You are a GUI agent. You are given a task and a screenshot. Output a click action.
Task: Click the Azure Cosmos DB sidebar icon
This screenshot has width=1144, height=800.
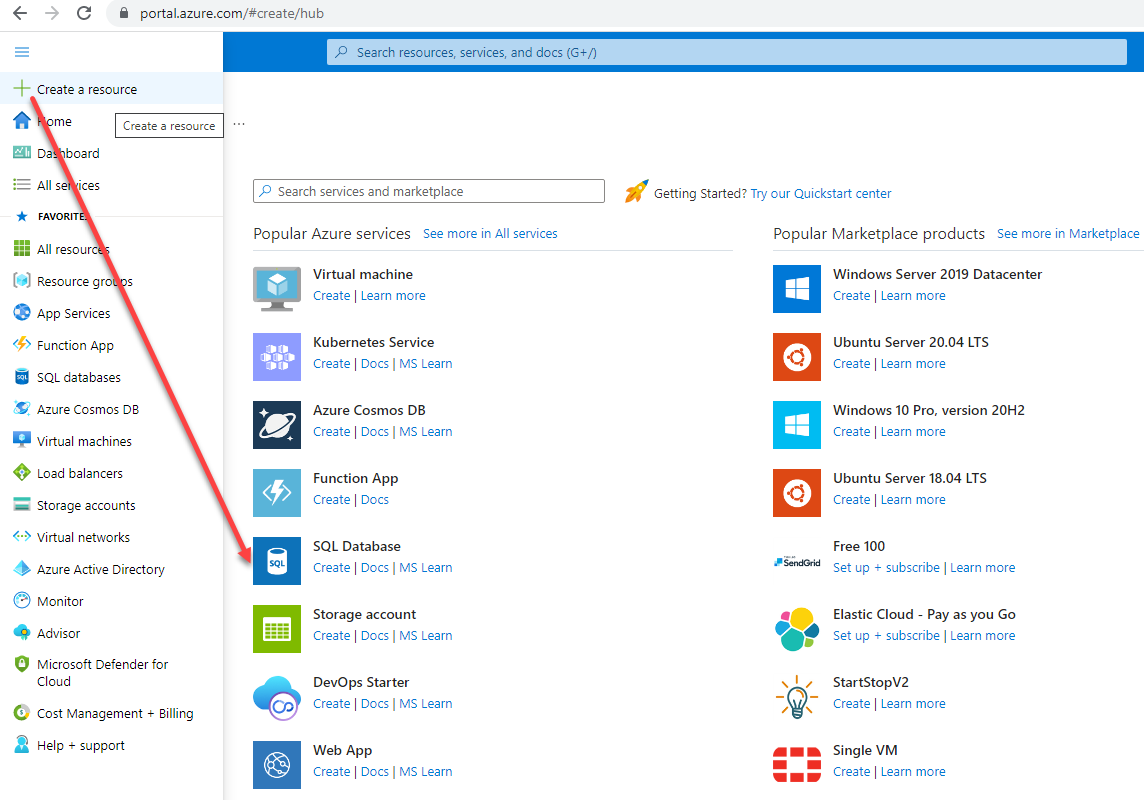point(22,408)
